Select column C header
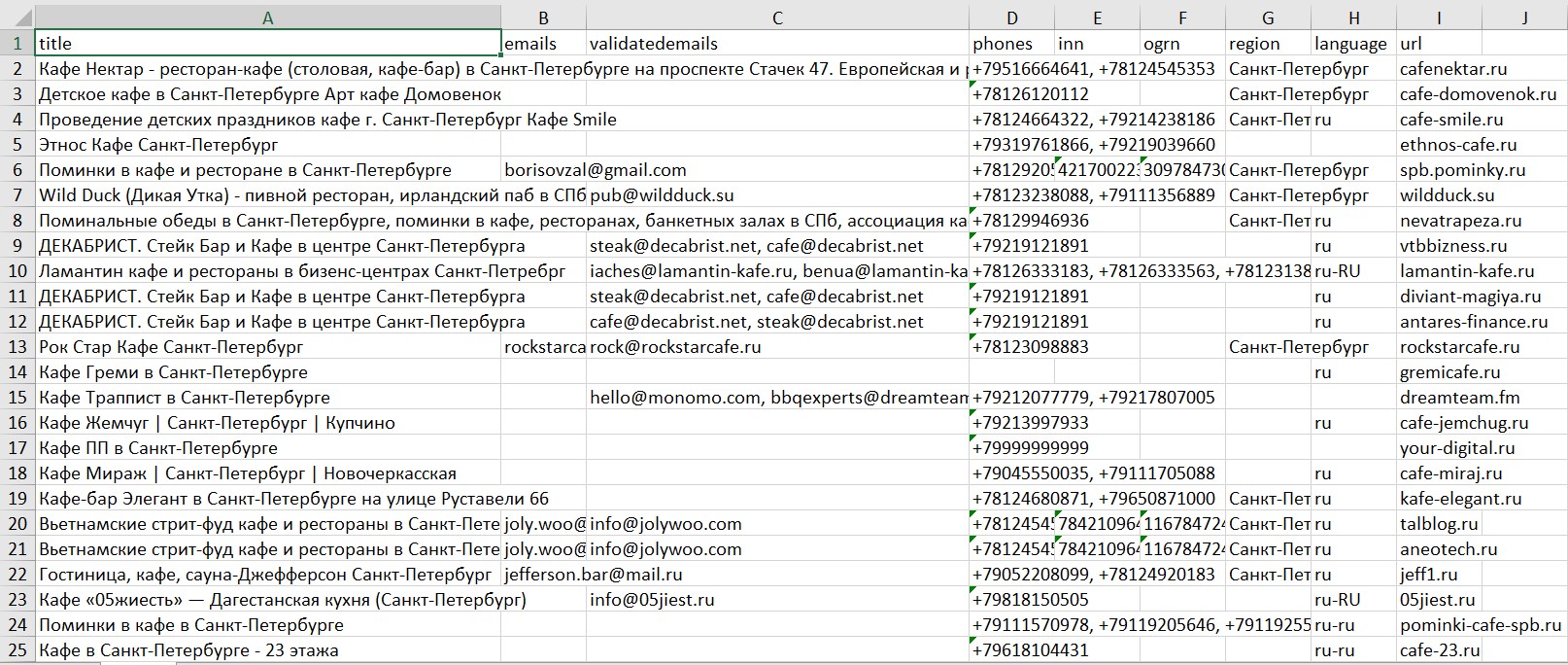1568x665 pixels. (x=777, y=17)
